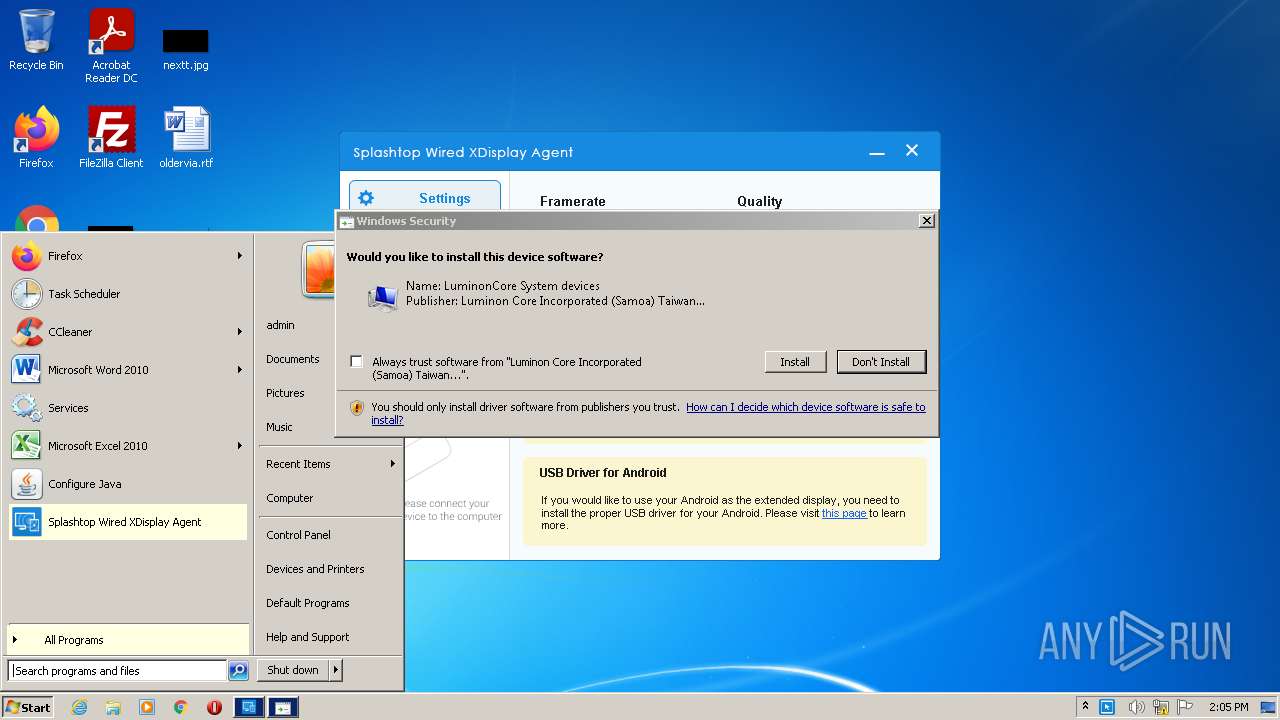
Task: Click the Settings gear icon in Splashtop
Action: click(366, 198)
